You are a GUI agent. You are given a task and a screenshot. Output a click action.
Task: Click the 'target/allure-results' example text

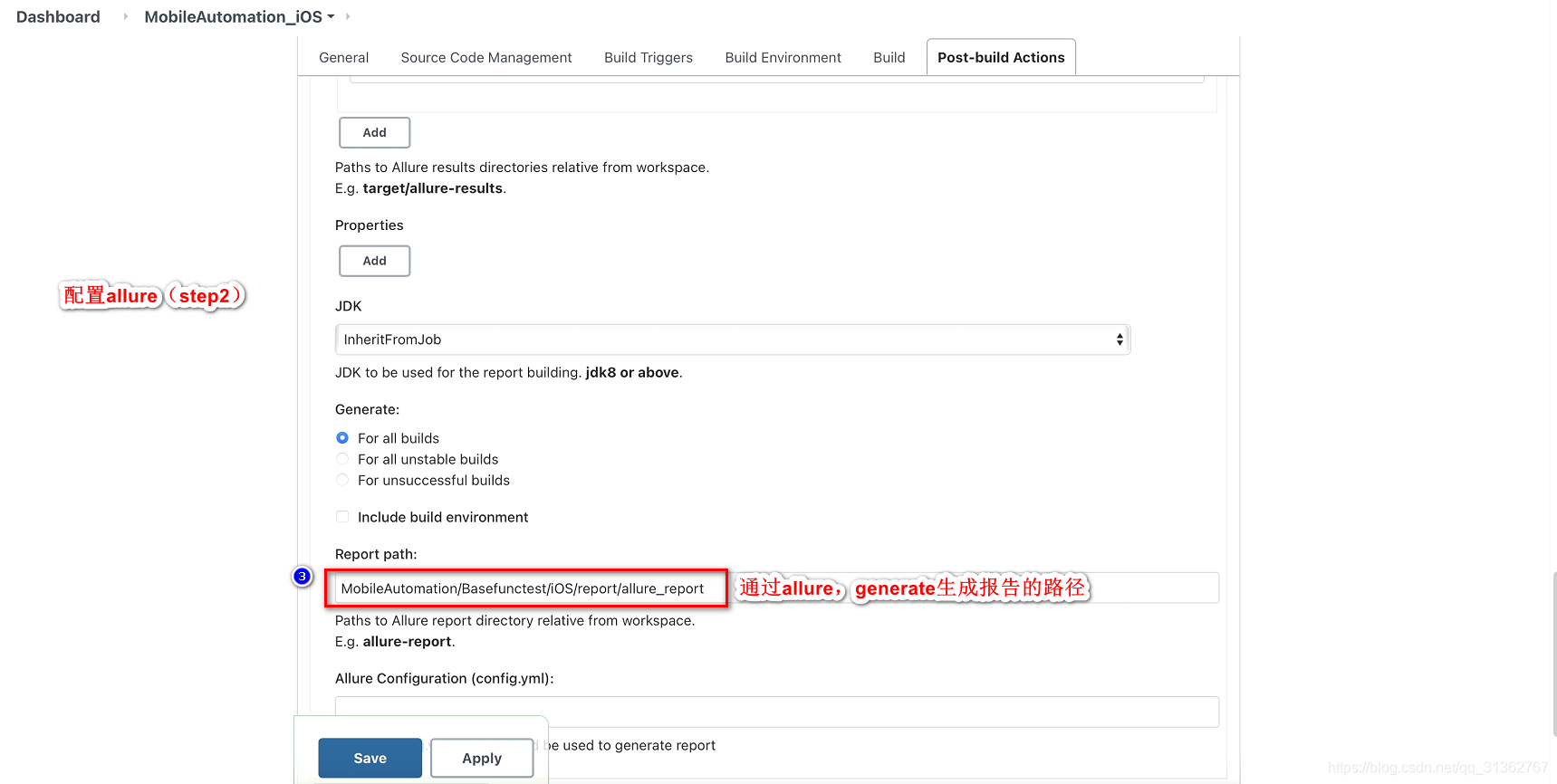(432, 188)
